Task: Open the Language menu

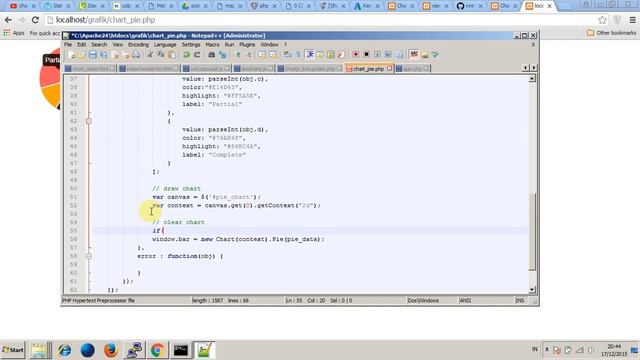Action: pyautogui.click(x=165, y=44)
